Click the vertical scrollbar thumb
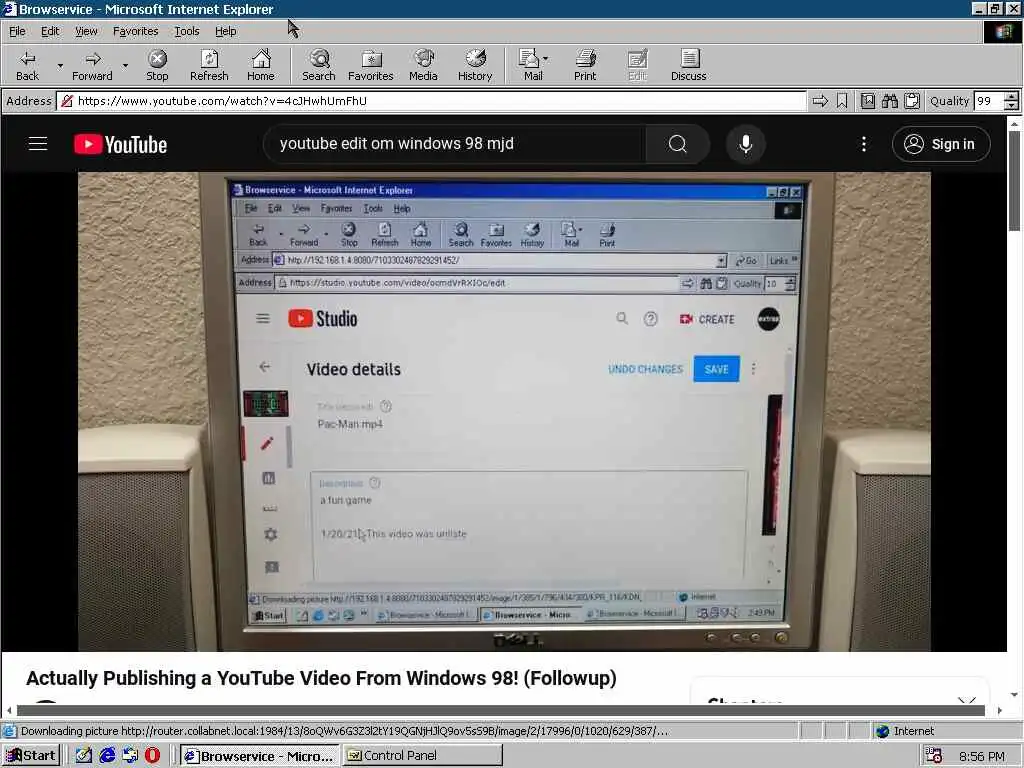This screenshot has width=1024, height=768. point(1014,180)
